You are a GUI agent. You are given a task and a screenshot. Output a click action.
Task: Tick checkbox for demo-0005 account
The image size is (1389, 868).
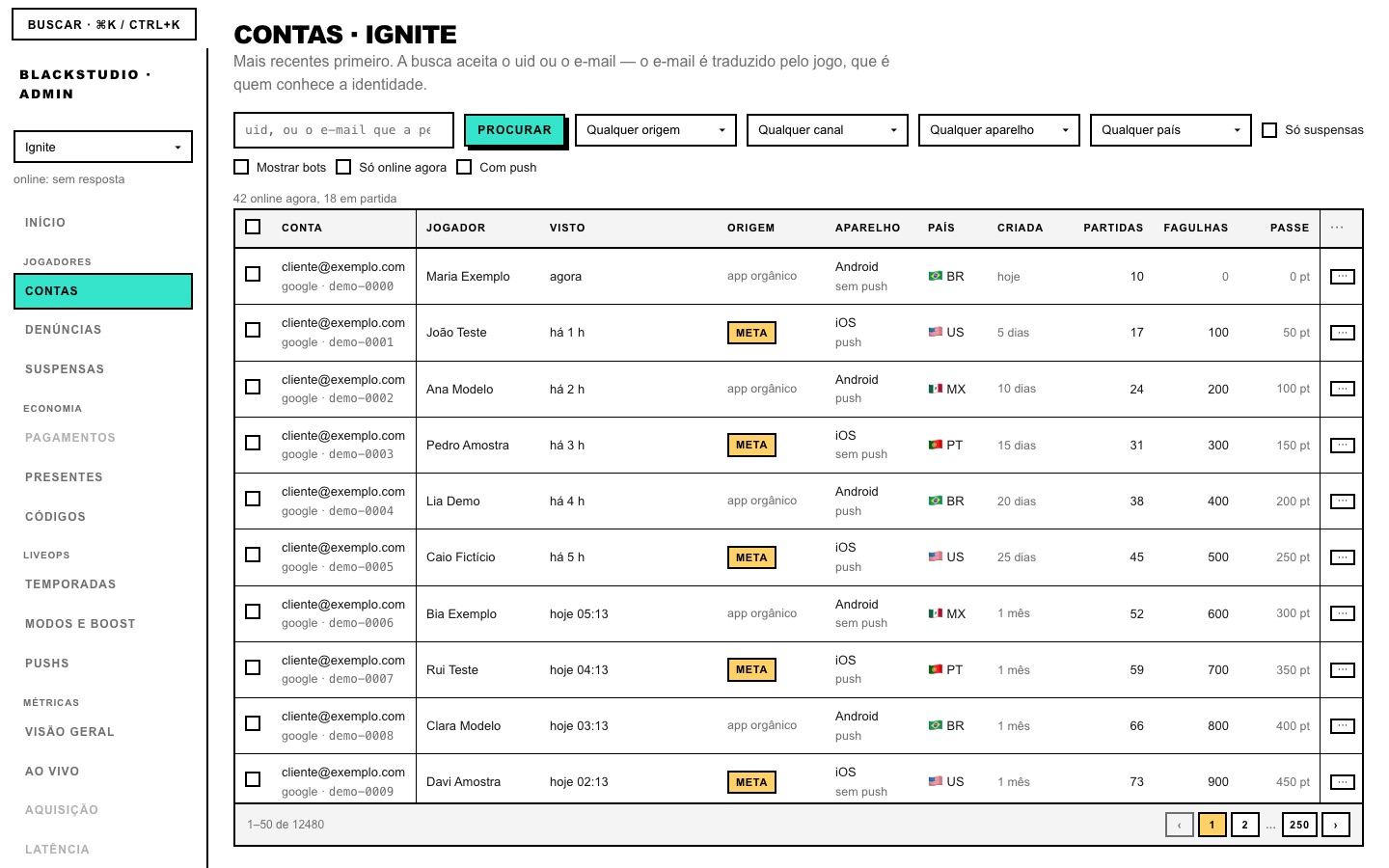pyautogui.click(x=253, y=555)
